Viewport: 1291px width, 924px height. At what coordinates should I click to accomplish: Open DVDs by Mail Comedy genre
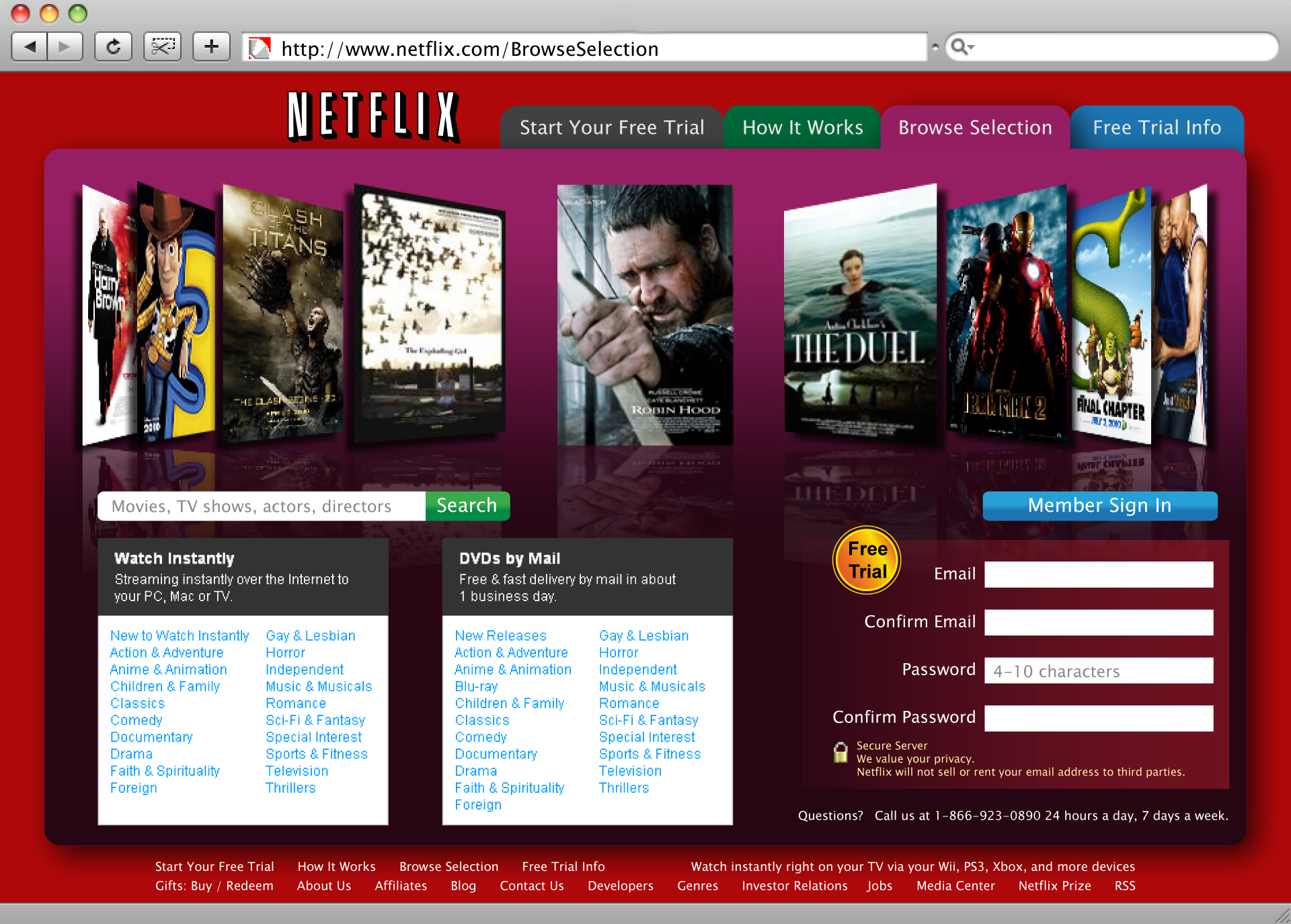481,737
